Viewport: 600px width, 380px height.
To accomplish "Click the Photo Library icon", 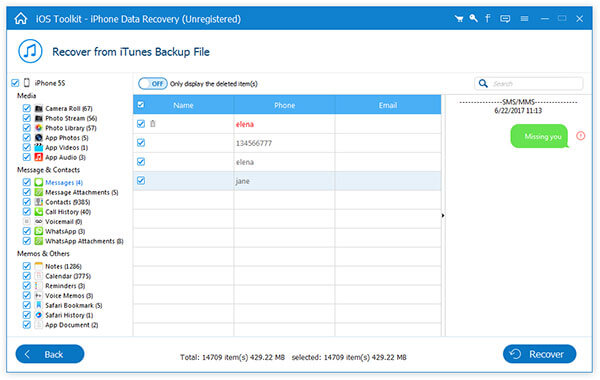I will 39,128.
